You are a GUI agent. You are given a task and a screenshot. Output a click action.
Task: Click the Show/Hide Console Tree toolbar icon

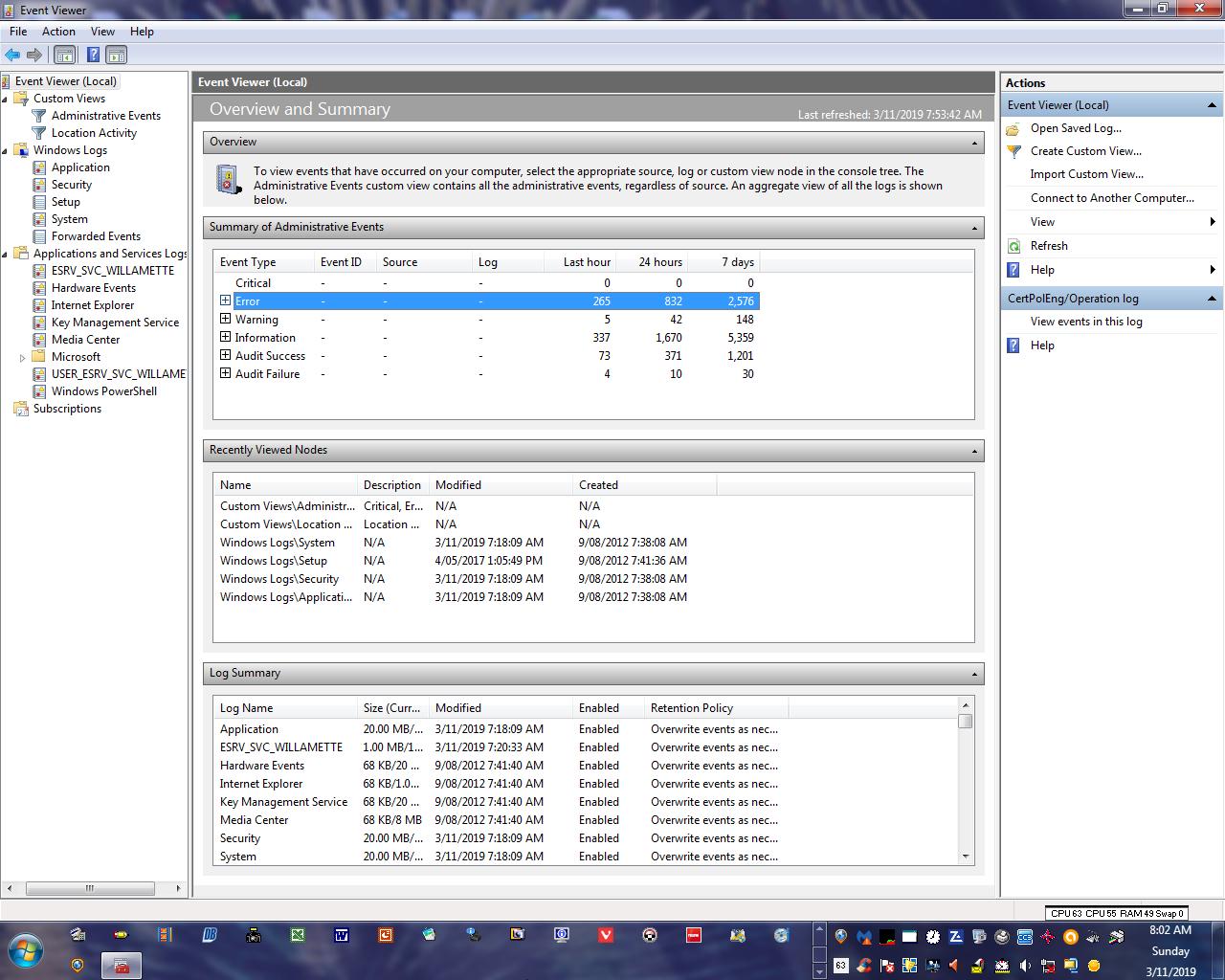[x=64, y=56]
